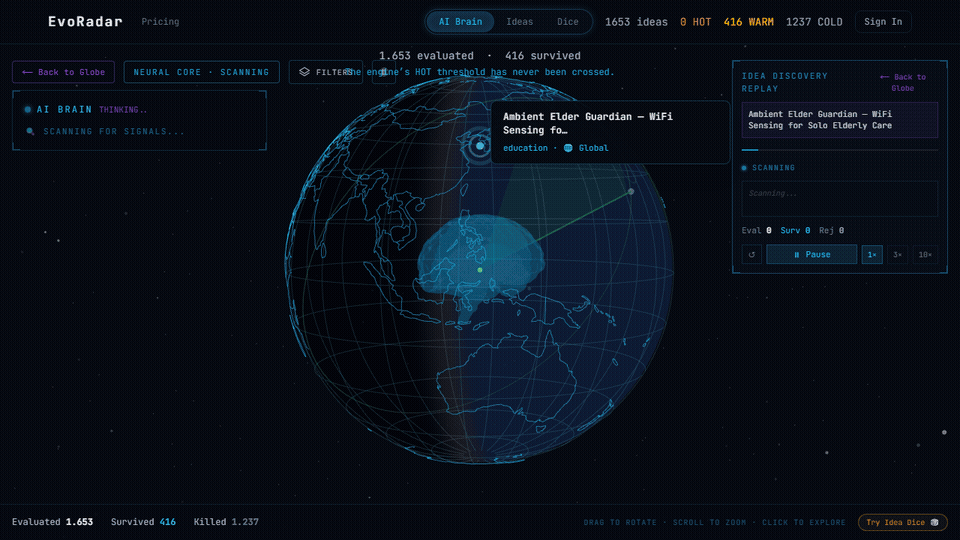Set replay speed to 3×

pyautogui.click(x=897, y=255)
